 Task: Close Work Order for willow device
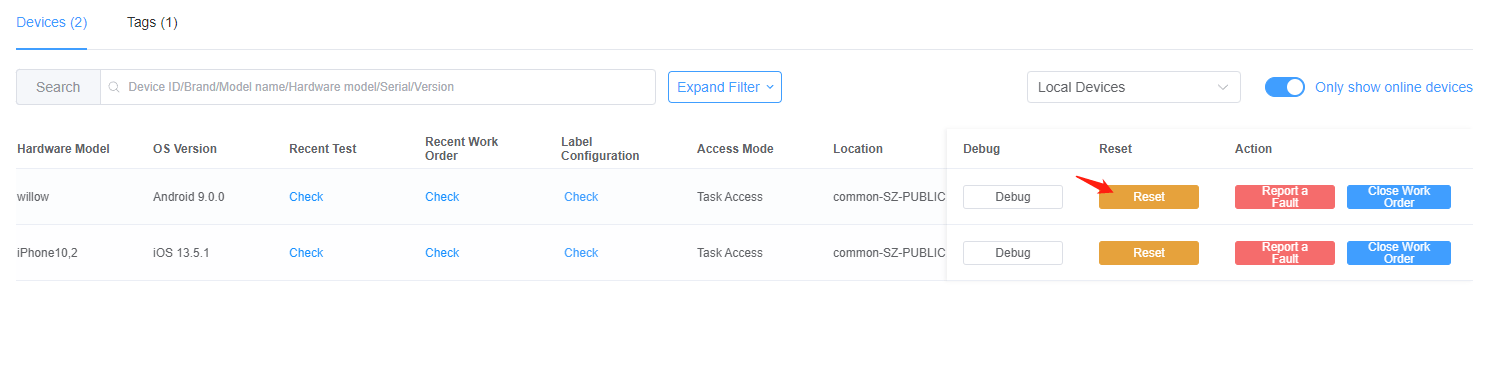tap(1399, 197)
